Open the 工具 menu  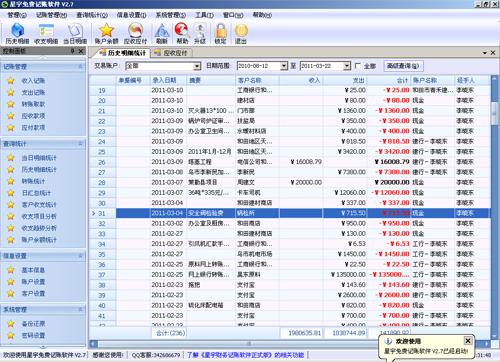coord(204,15)
